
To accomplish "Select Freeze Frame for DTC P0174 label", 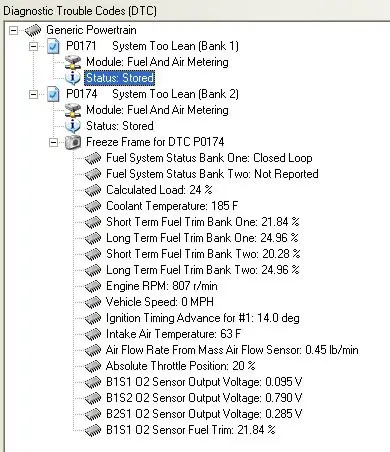I will (155, 142).
